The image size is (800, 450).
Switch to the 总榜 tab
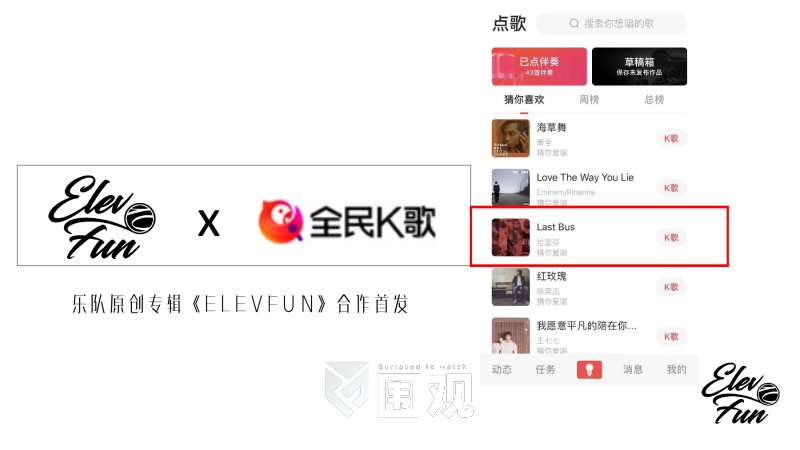tap(654, 99)
